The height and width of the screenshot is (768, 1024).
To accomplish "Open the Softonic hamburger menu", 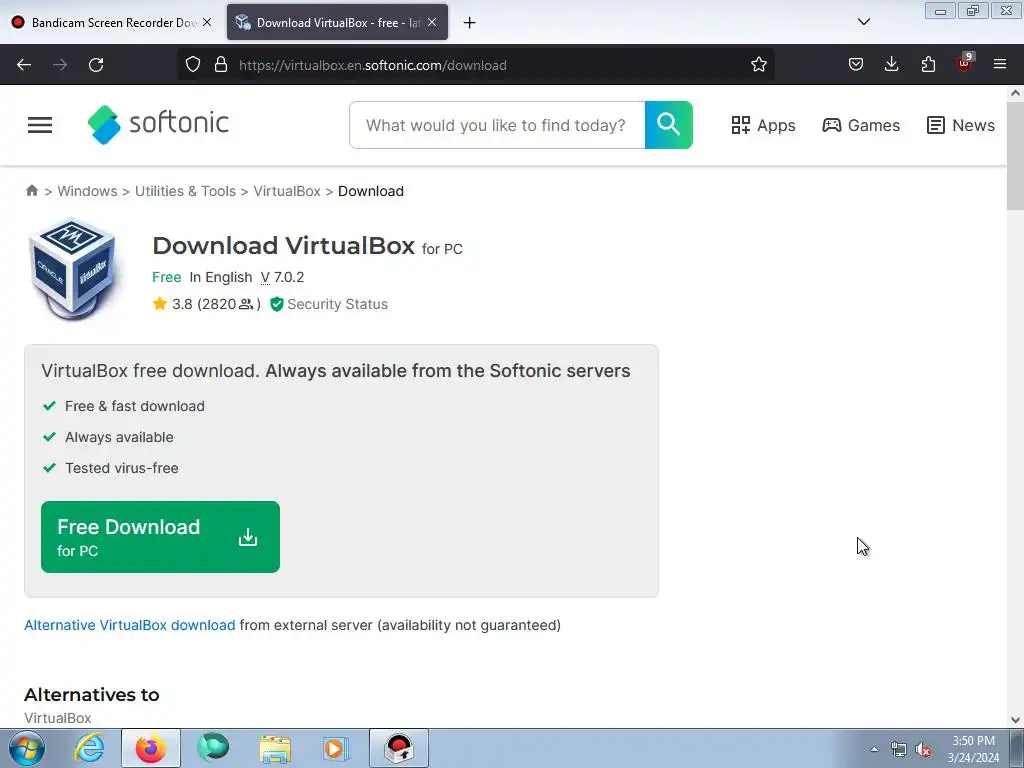I will [40, 125].
